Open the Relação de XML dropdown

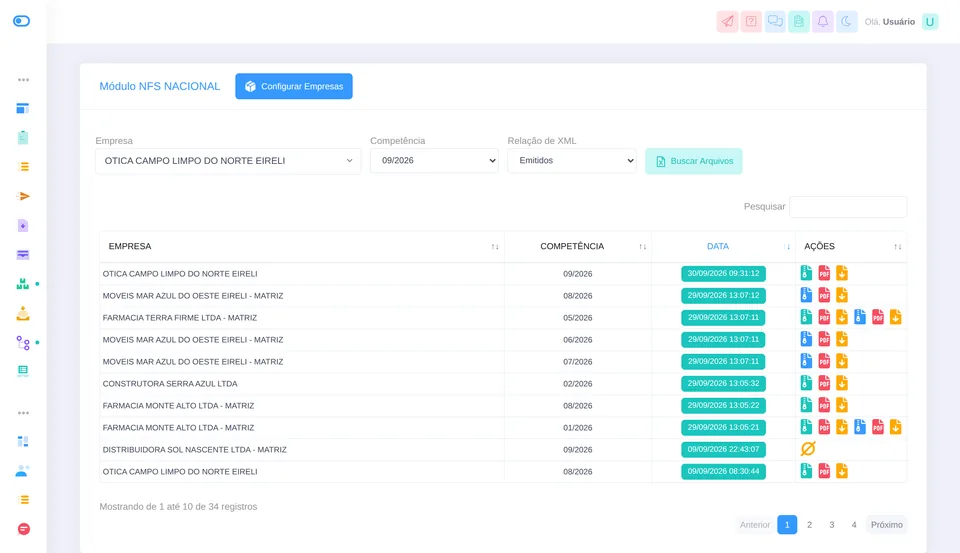click(572, 160)
